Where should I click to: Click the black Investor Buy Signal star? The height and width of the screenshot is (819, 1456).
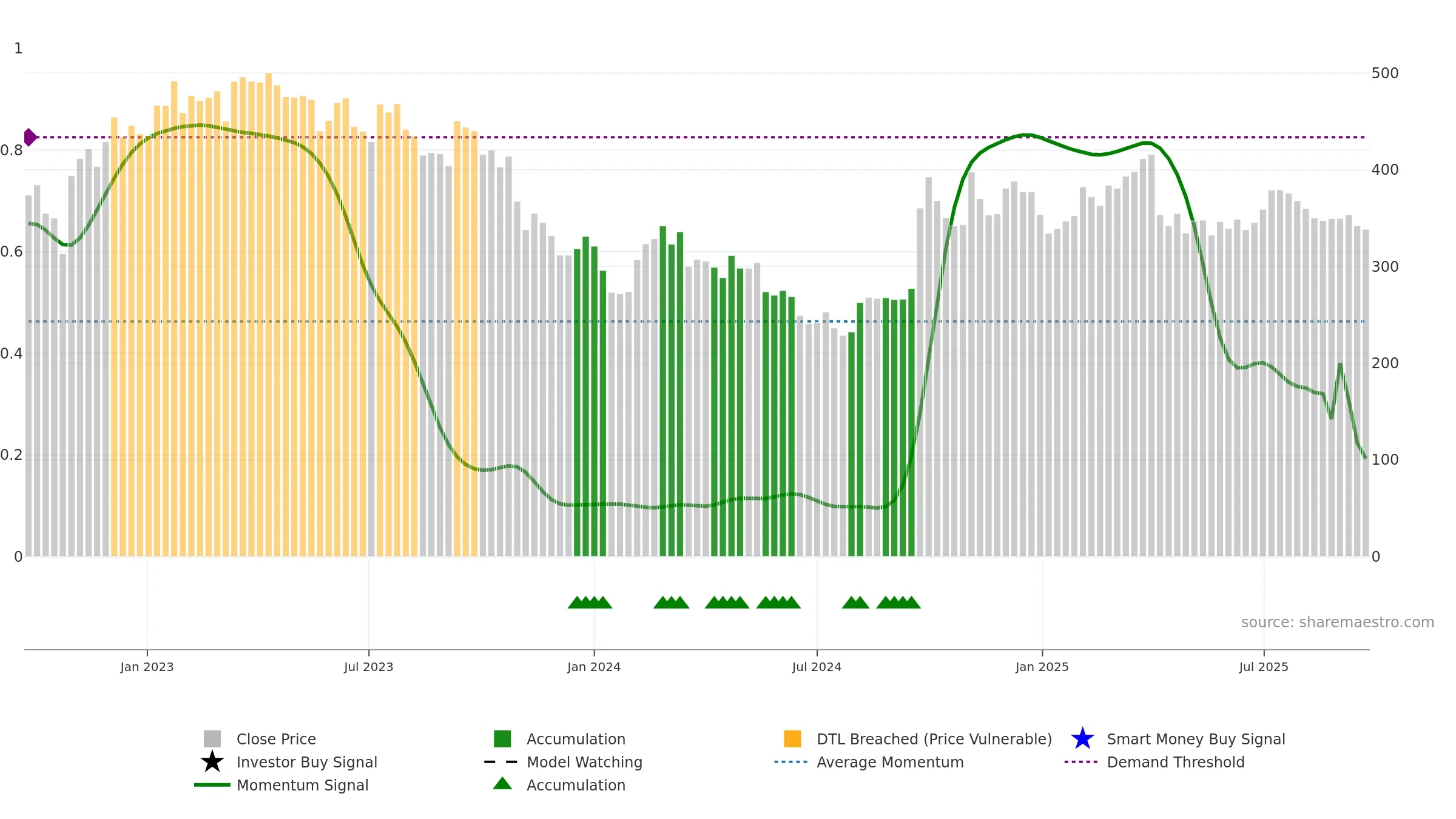coord(212,761)
